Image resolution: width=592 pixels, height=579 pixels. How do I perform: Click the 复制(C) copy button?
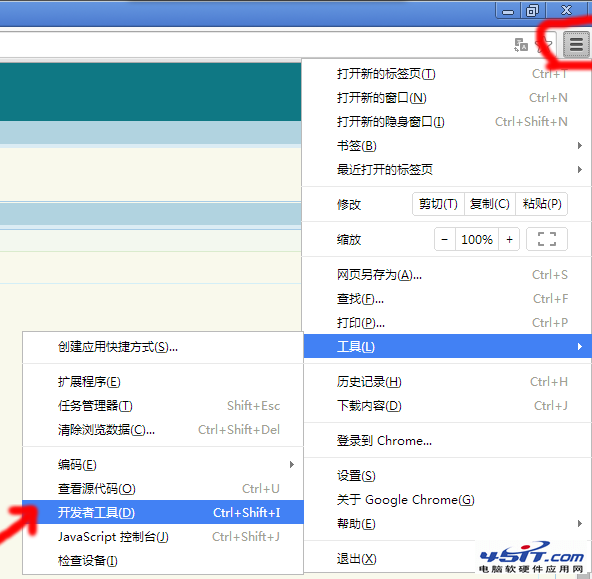[x=490, y=204]
